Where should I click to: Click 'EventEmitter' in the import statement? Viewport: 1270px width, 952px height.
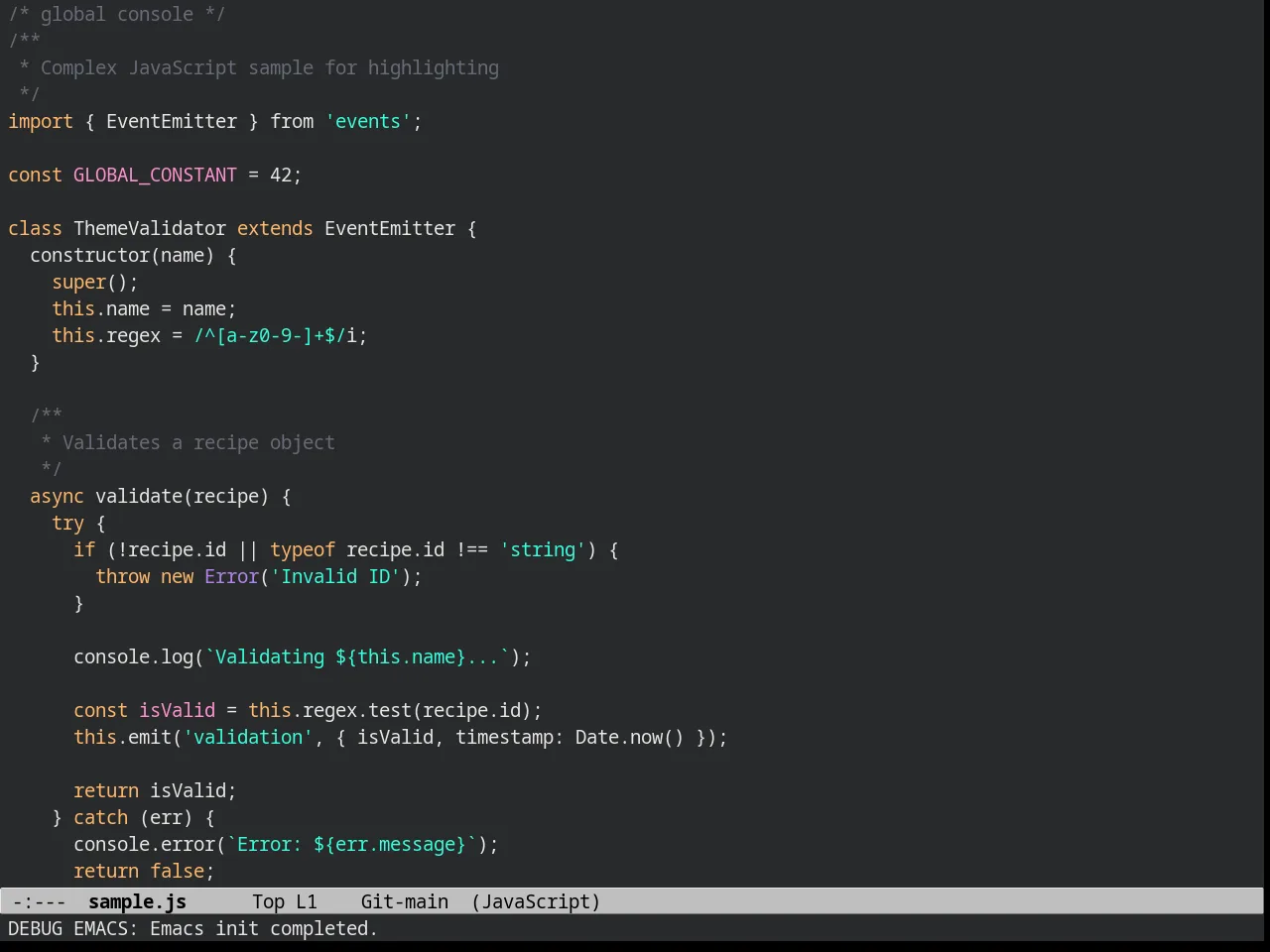click(172, 121)
